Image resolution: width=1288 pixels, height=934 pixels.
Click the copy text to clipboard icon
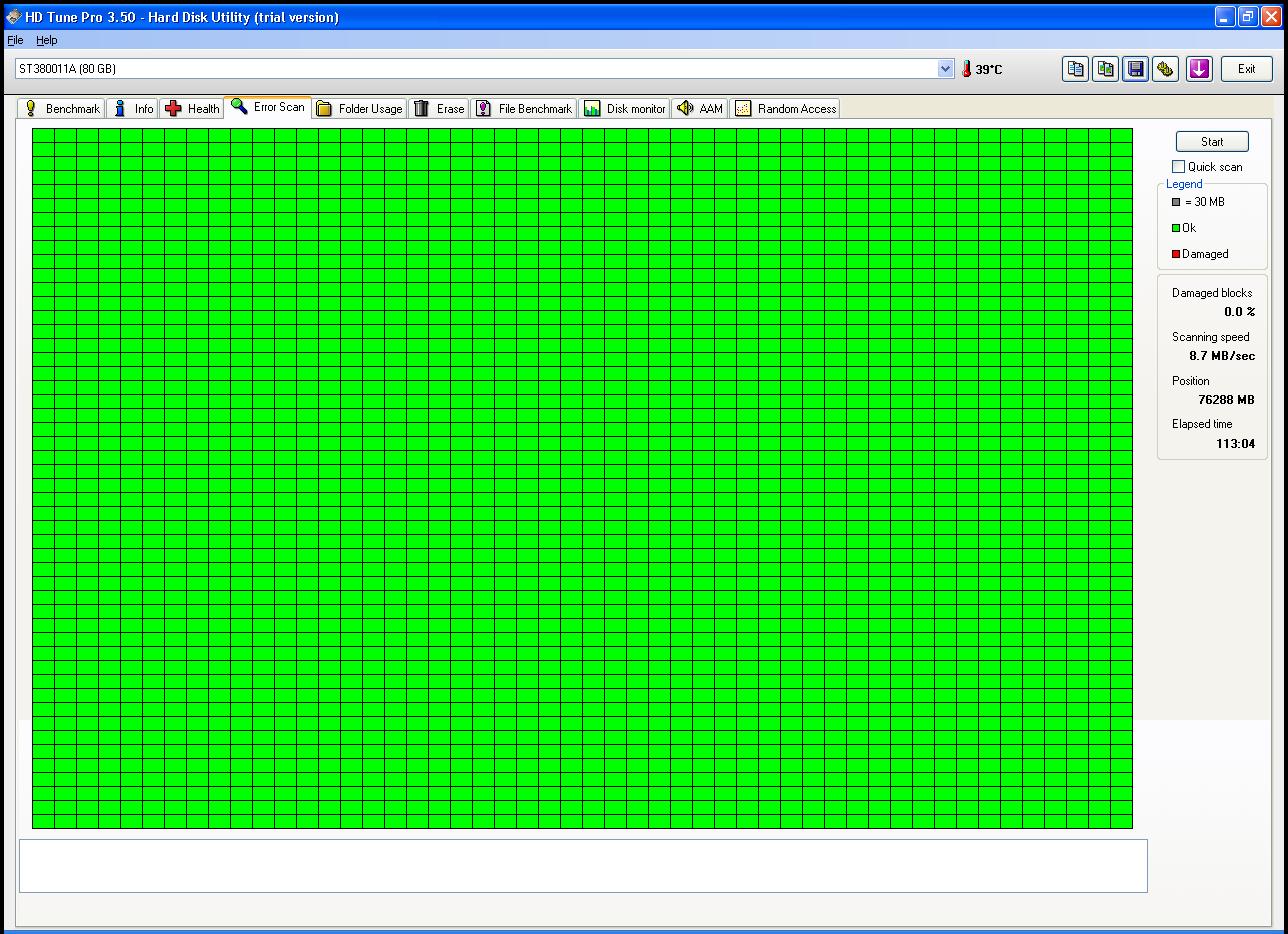click(1075, 69)
